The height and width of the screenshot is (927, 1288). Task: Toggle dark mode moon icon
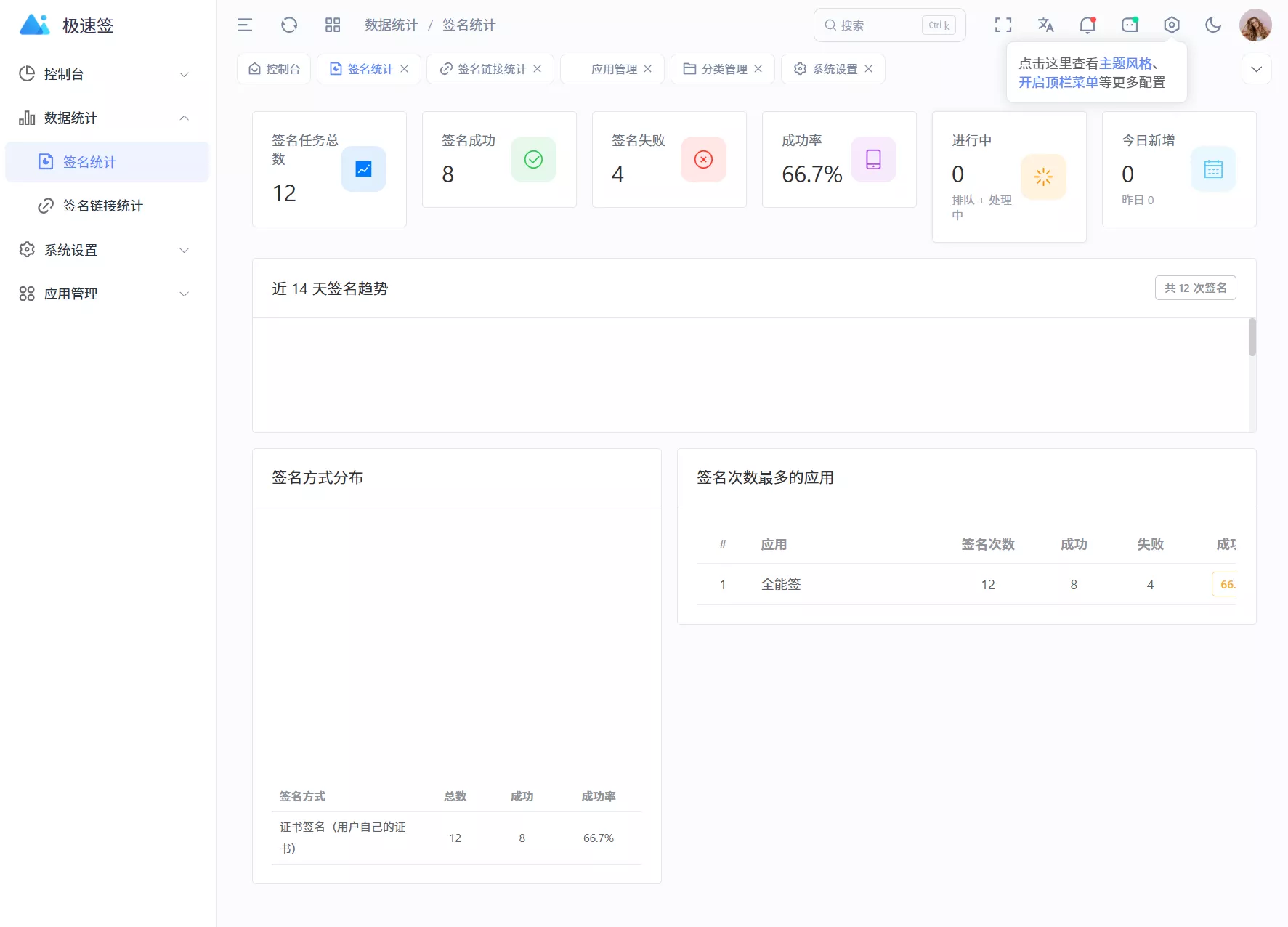coord(1213,25)
